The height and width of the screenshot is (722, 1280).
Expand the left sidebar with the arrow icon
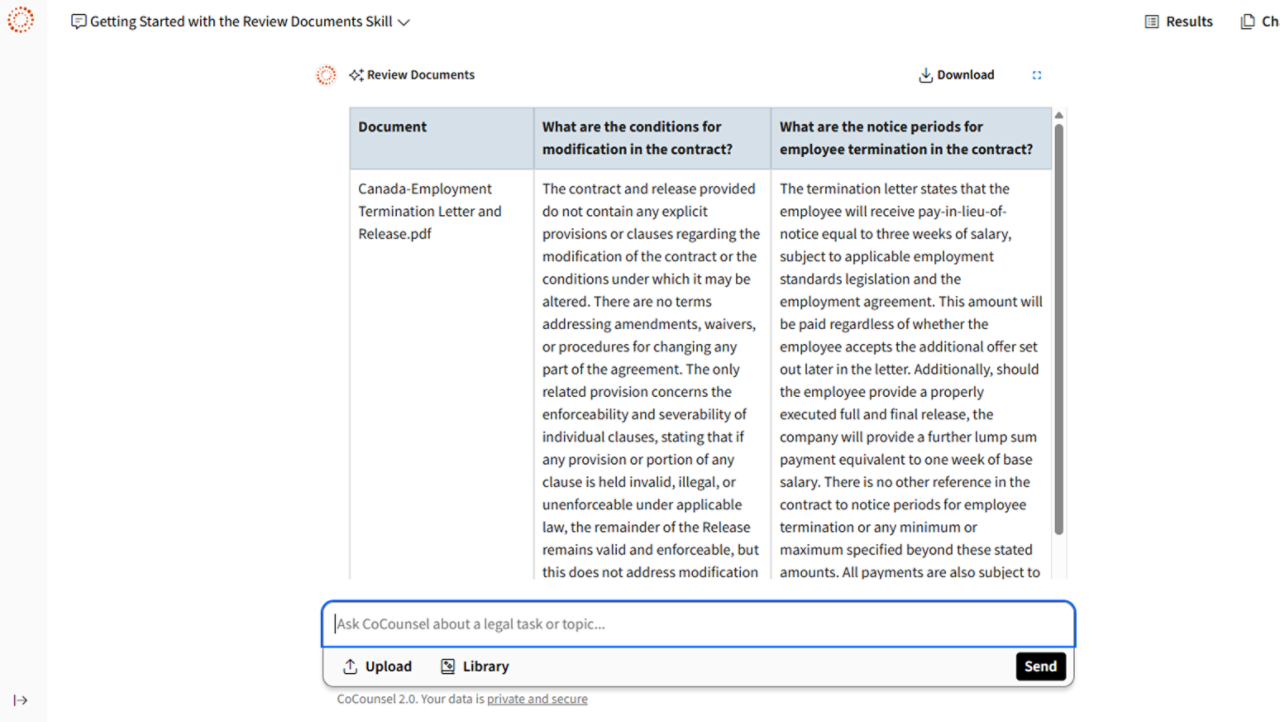[20, 700]
